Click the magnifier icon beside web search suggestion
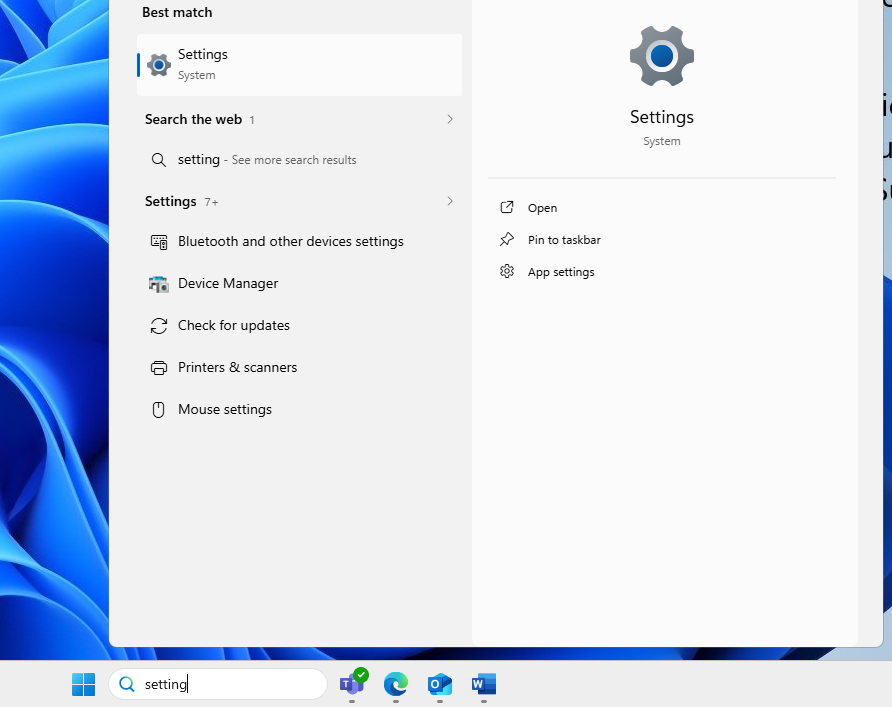The image size is (892, 707). [159, 160]
